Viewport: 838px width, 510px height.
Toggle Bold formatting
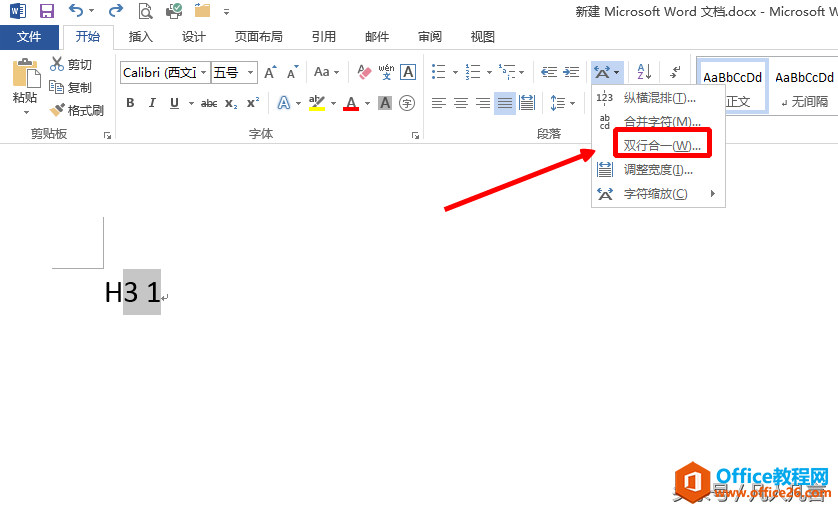point(130,103)
